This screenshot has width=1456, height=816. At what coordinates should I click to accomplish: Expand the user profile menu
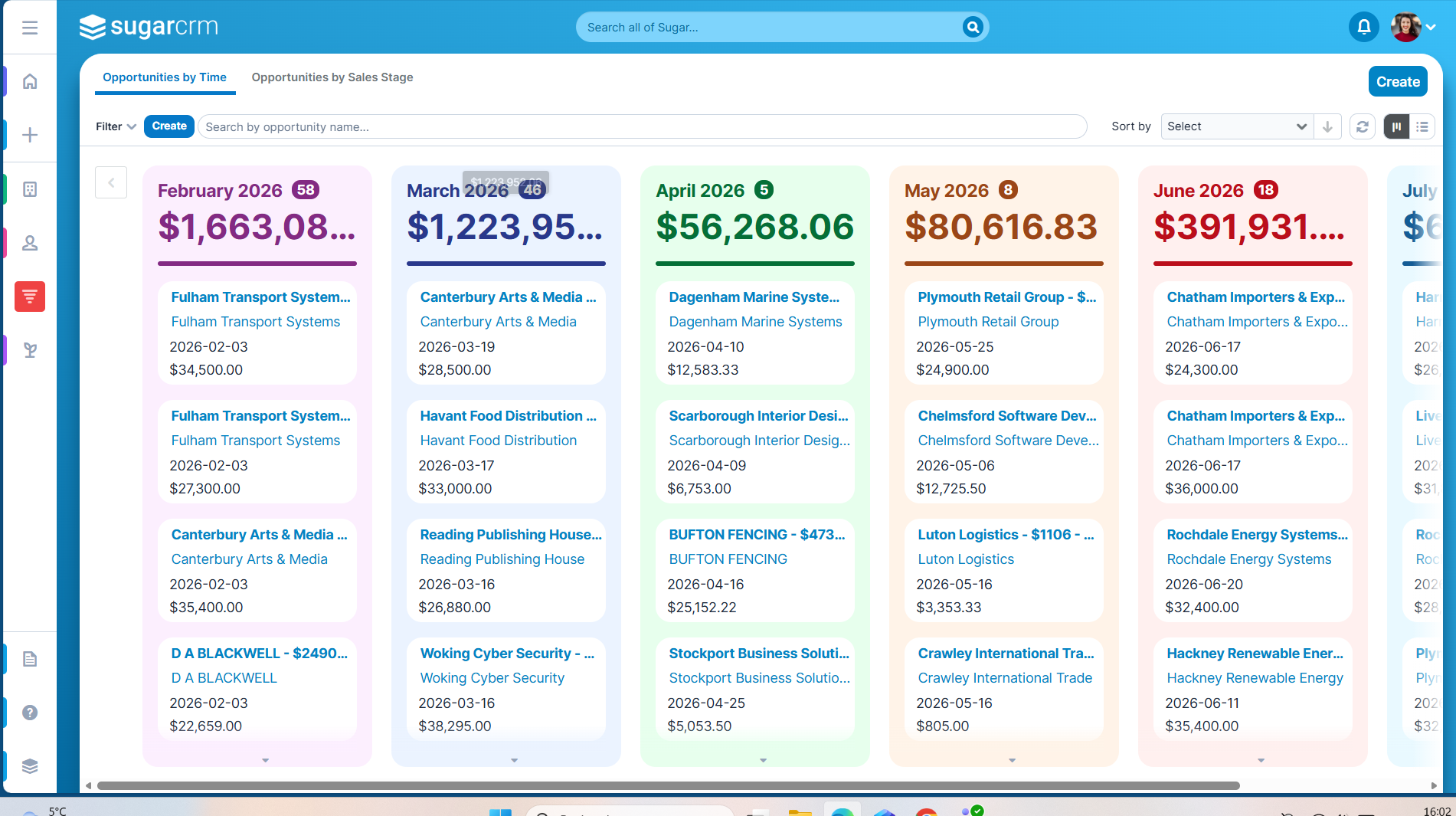[x=1414, y=28]
